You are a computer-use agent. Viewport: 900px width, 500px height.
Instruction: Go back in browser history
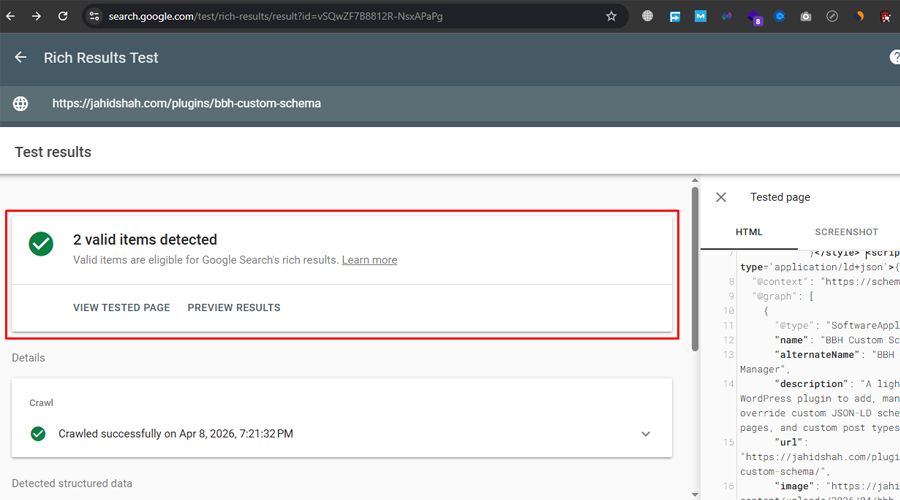(10, 16)
